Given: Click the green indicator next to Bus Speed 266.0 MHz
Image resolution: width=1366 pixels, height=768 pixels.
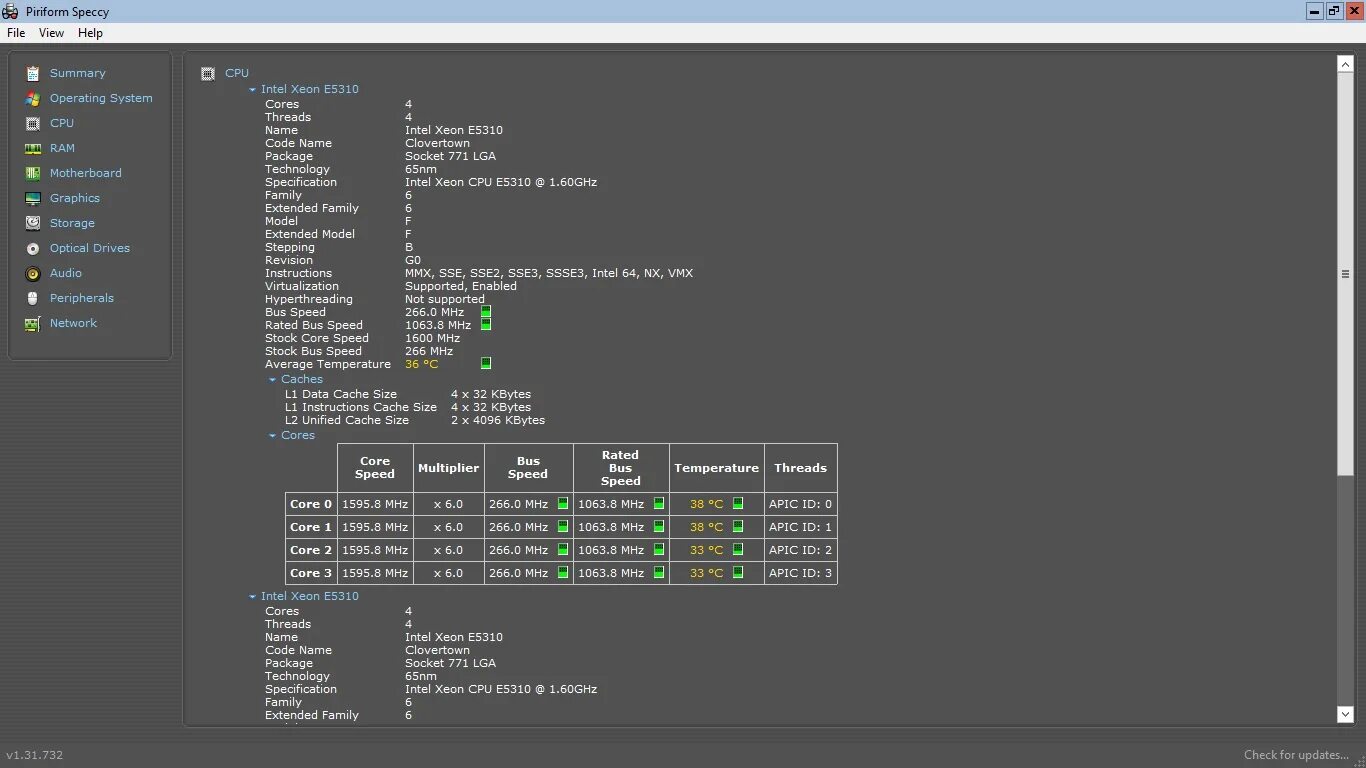Looking at the screenshot, I should click(x=486, y=312).
